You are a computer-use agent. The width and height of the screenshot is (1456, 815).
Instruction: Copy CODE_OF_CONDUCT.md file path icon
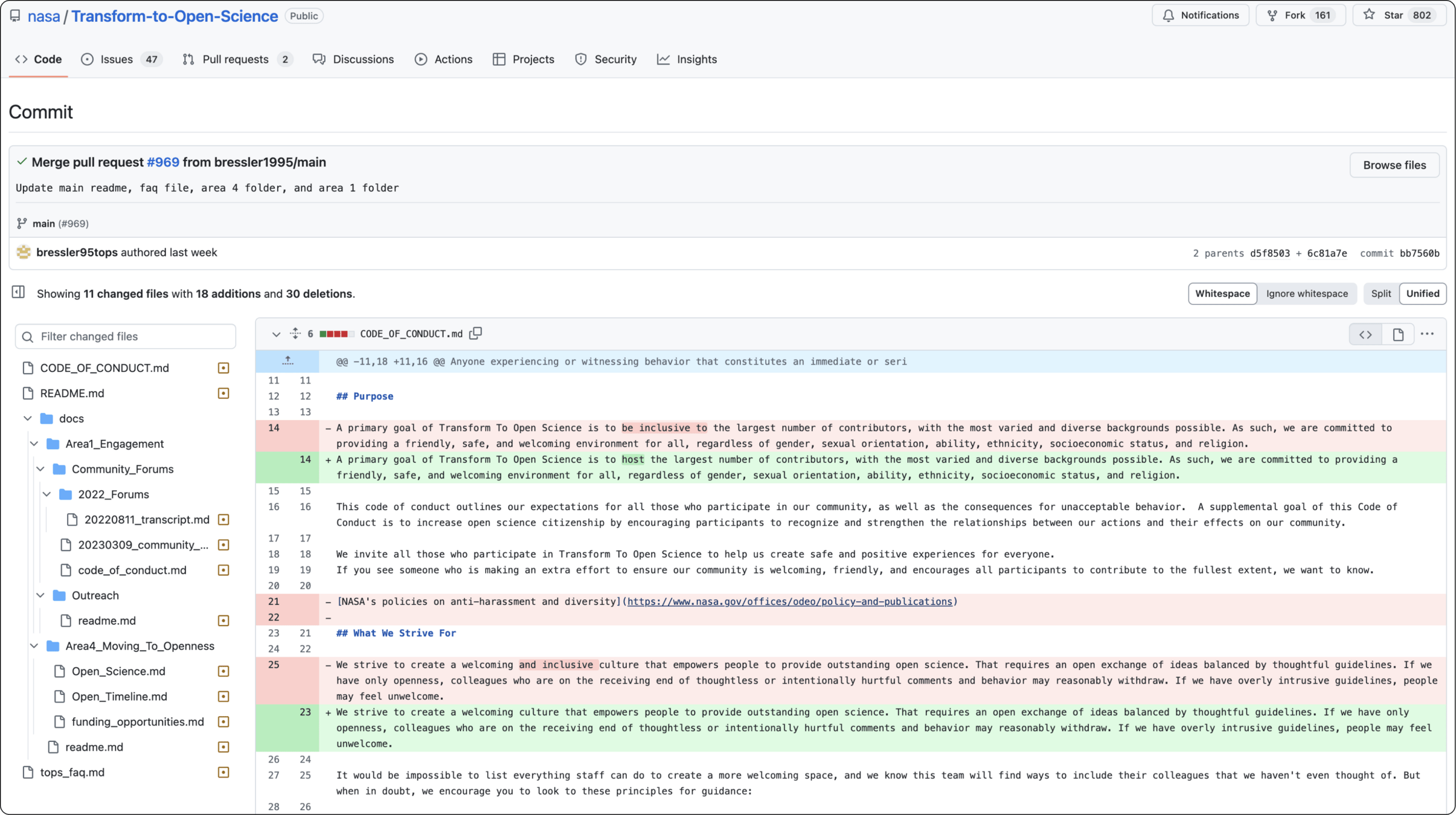tap(476, 333)
